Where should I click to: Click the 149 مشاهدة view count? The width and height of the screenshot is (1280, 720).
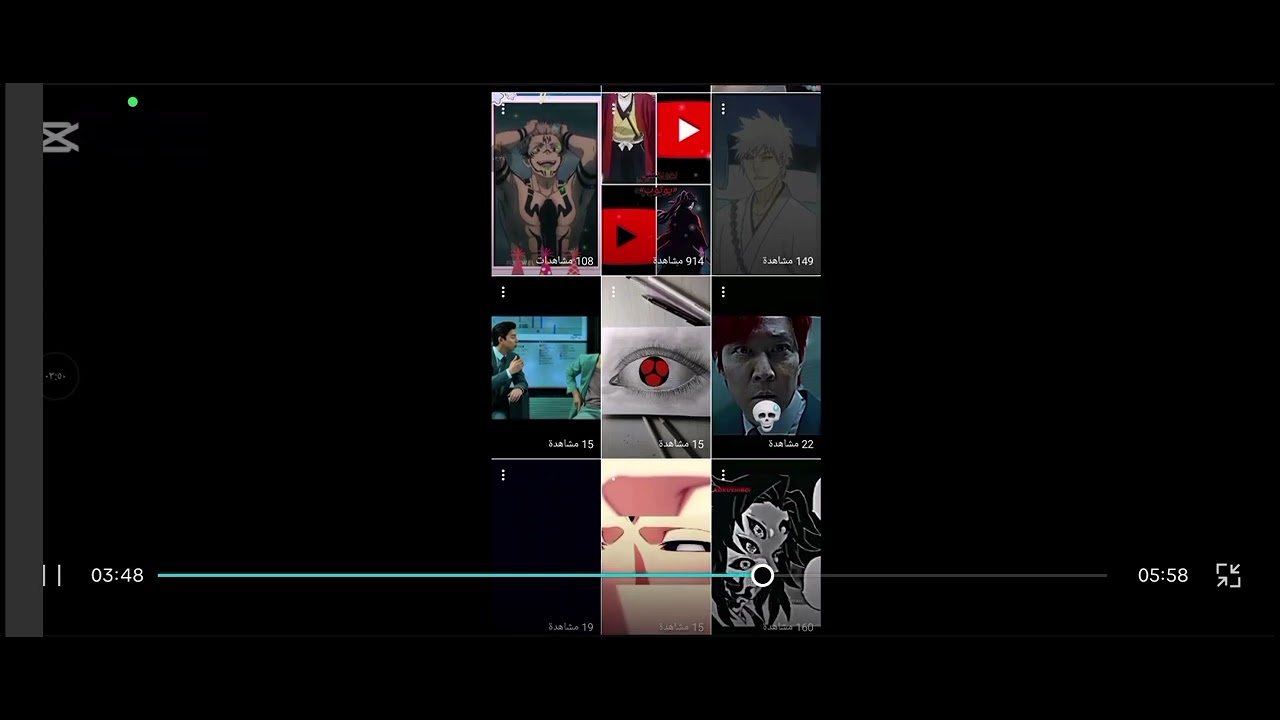[788, 261]
